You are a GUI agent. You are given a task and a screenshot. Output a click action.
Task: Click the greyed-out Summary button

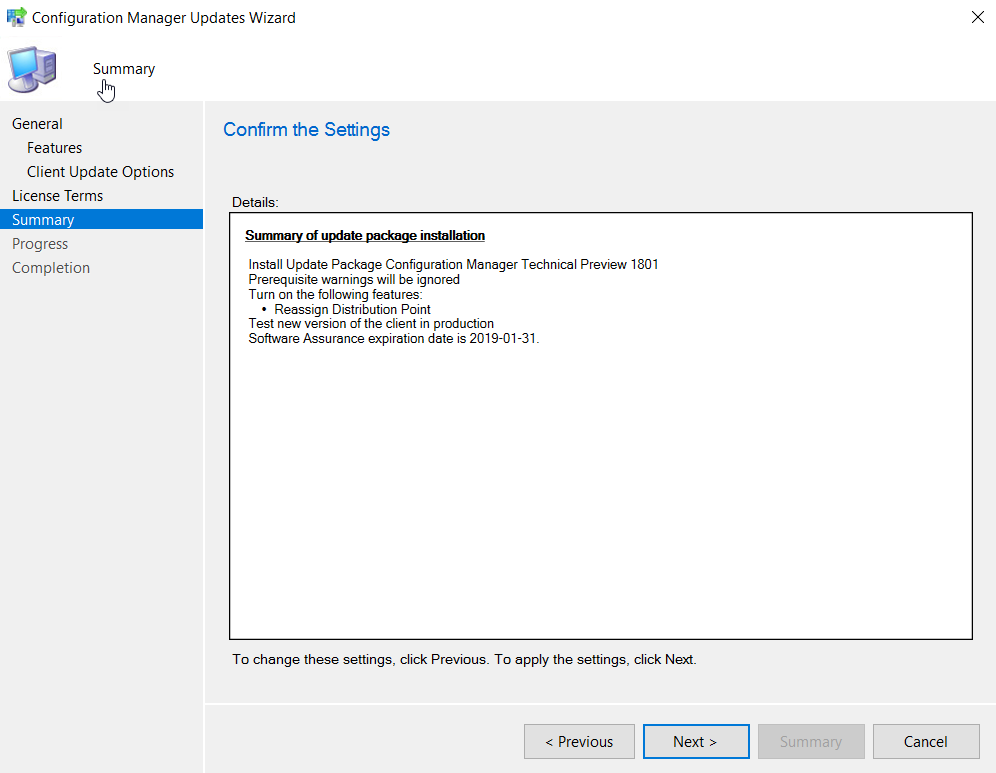pyautogui.click(x=811, y=741)
